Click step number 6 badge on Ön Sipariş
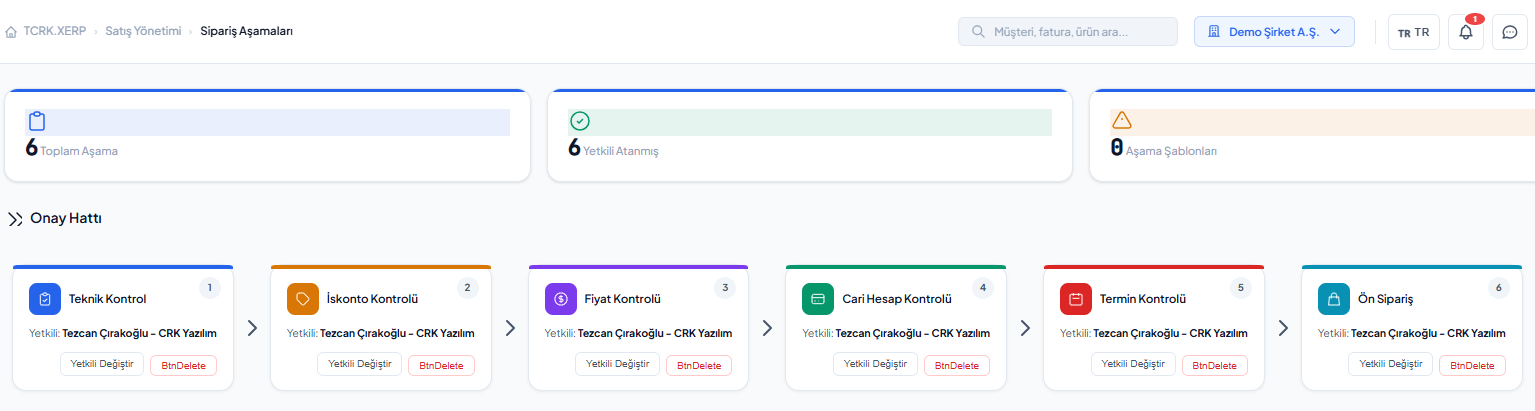 point(1498,288)
